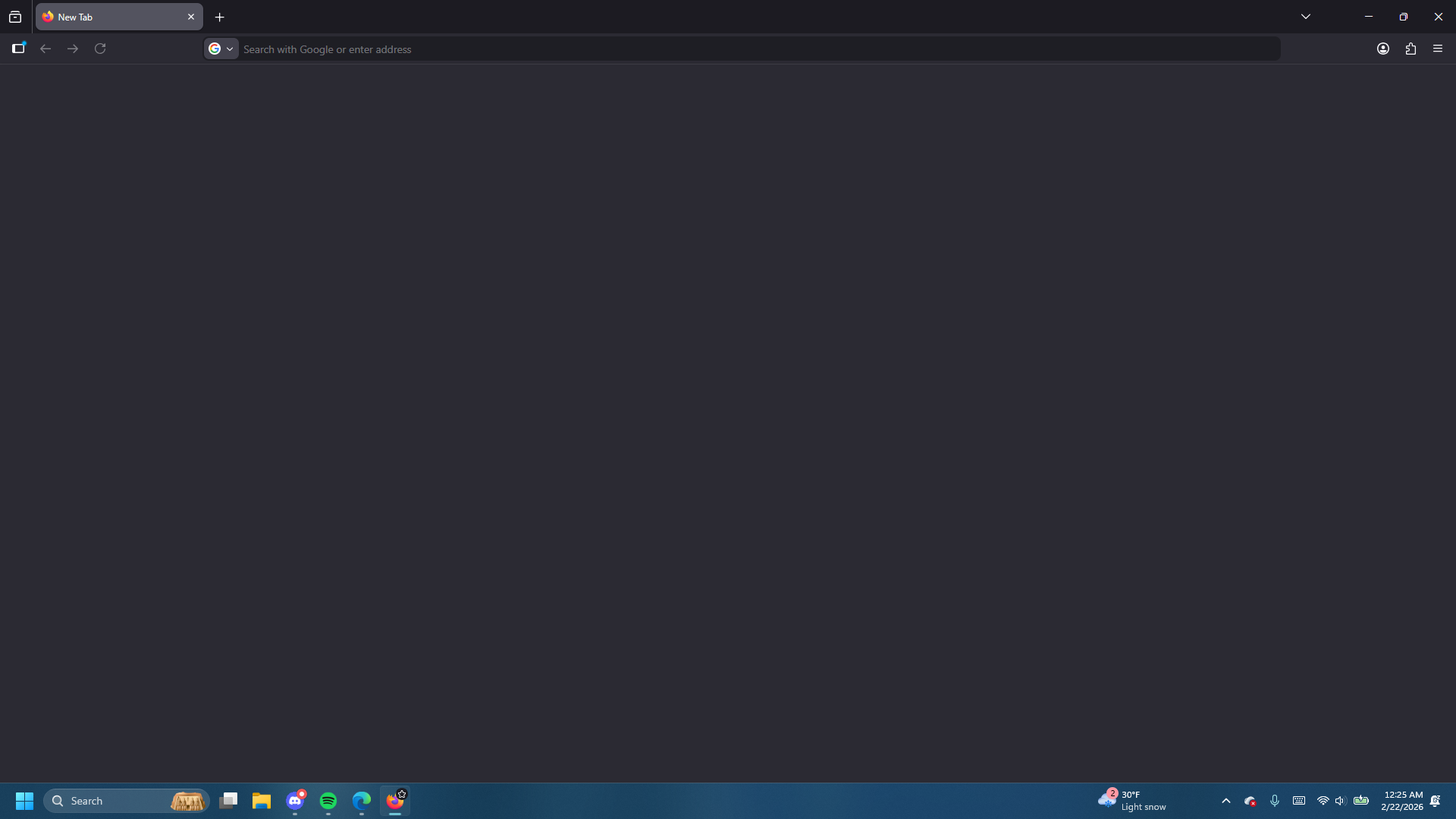Launch Microsoft Edge from taskbar
This screenshot has width=1456, height=819.
(x=362, y=801)
